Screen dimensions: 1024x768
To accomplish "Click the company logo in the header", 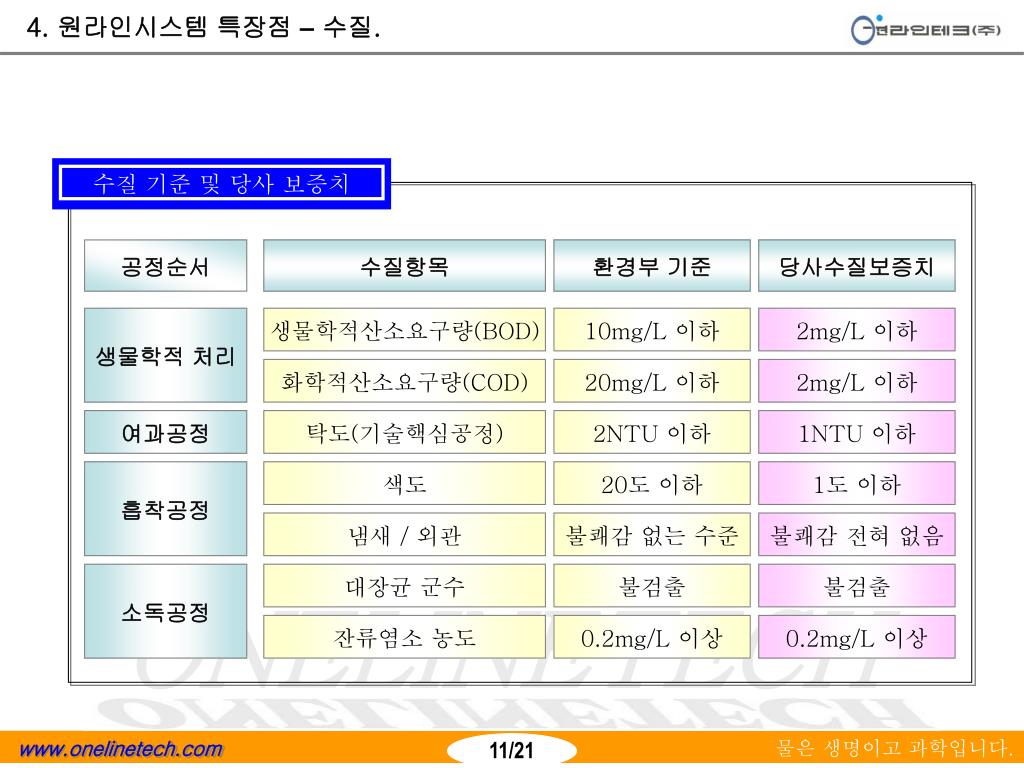I will (925, 29).
